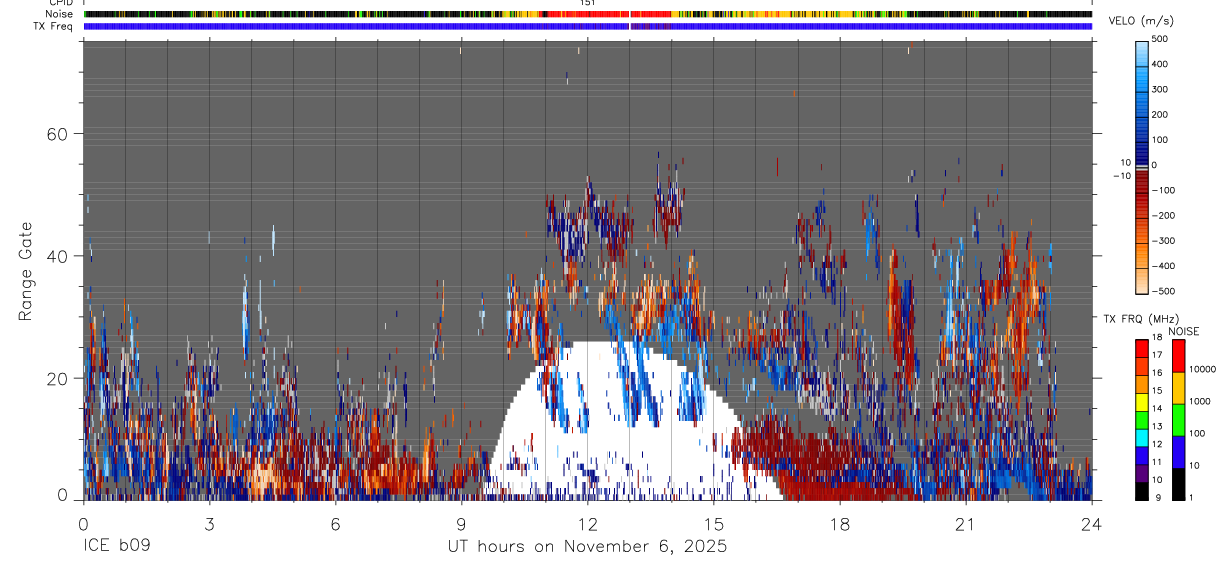This screenshot has height=567, width=1228.
Task: Pick the purple segment of TX FRQ colorbar
Action: tap(1142, 473)
